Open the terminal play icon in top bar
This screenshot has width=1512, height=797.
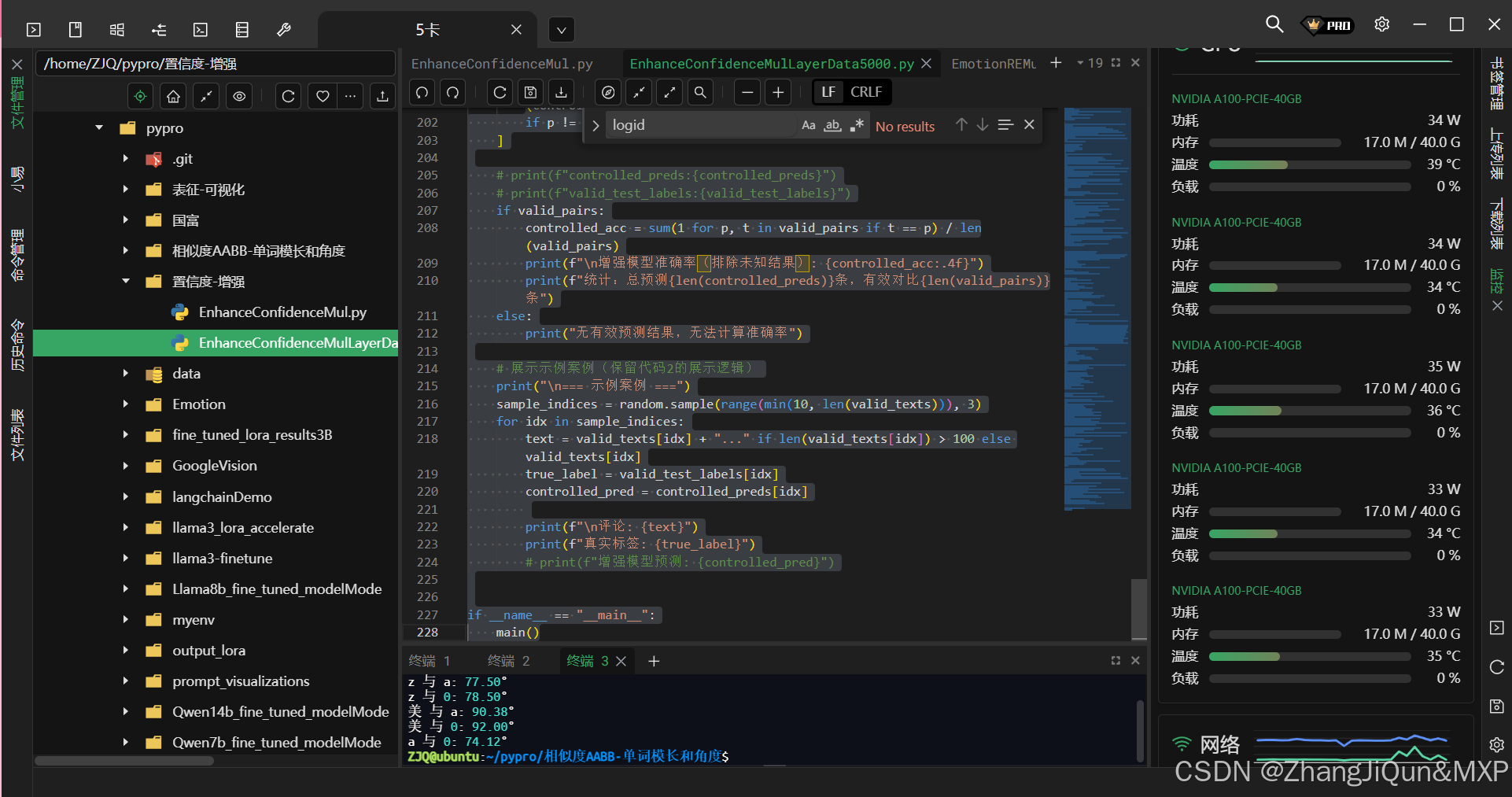point(34,30)
